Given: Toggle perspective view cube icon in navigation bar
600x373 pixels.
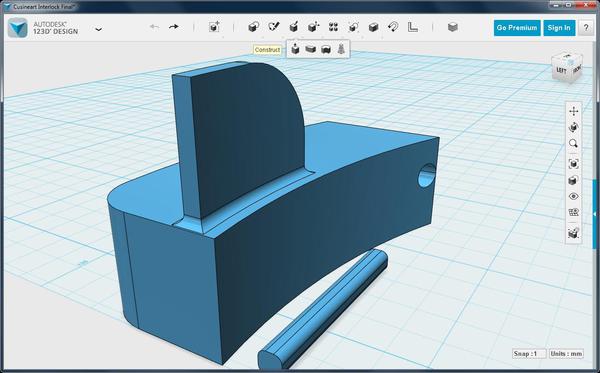Looking at the screenshot, I should pos(573,180).
